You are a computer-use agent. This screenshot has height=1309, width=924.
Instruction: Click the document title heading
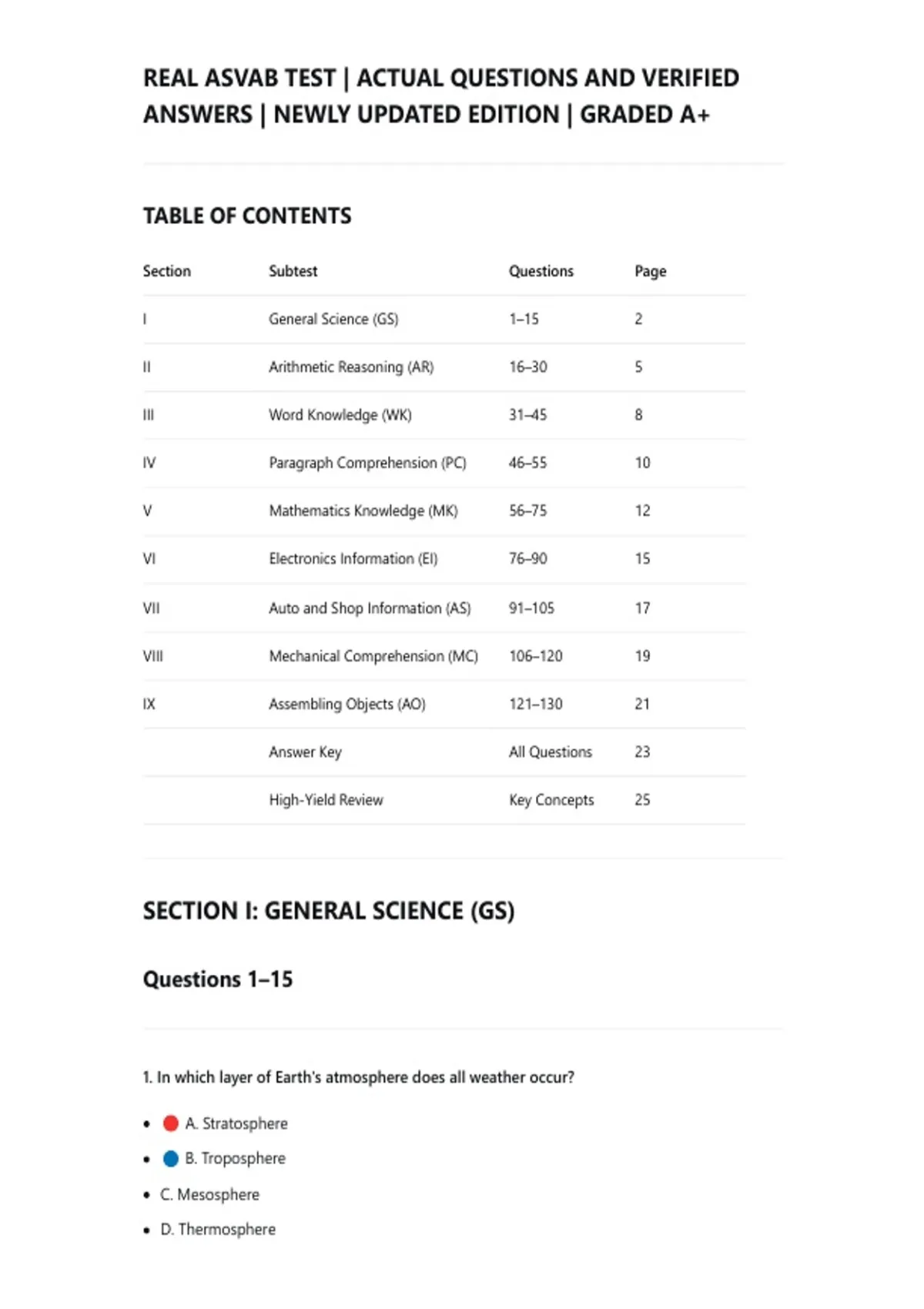[441, 96]
